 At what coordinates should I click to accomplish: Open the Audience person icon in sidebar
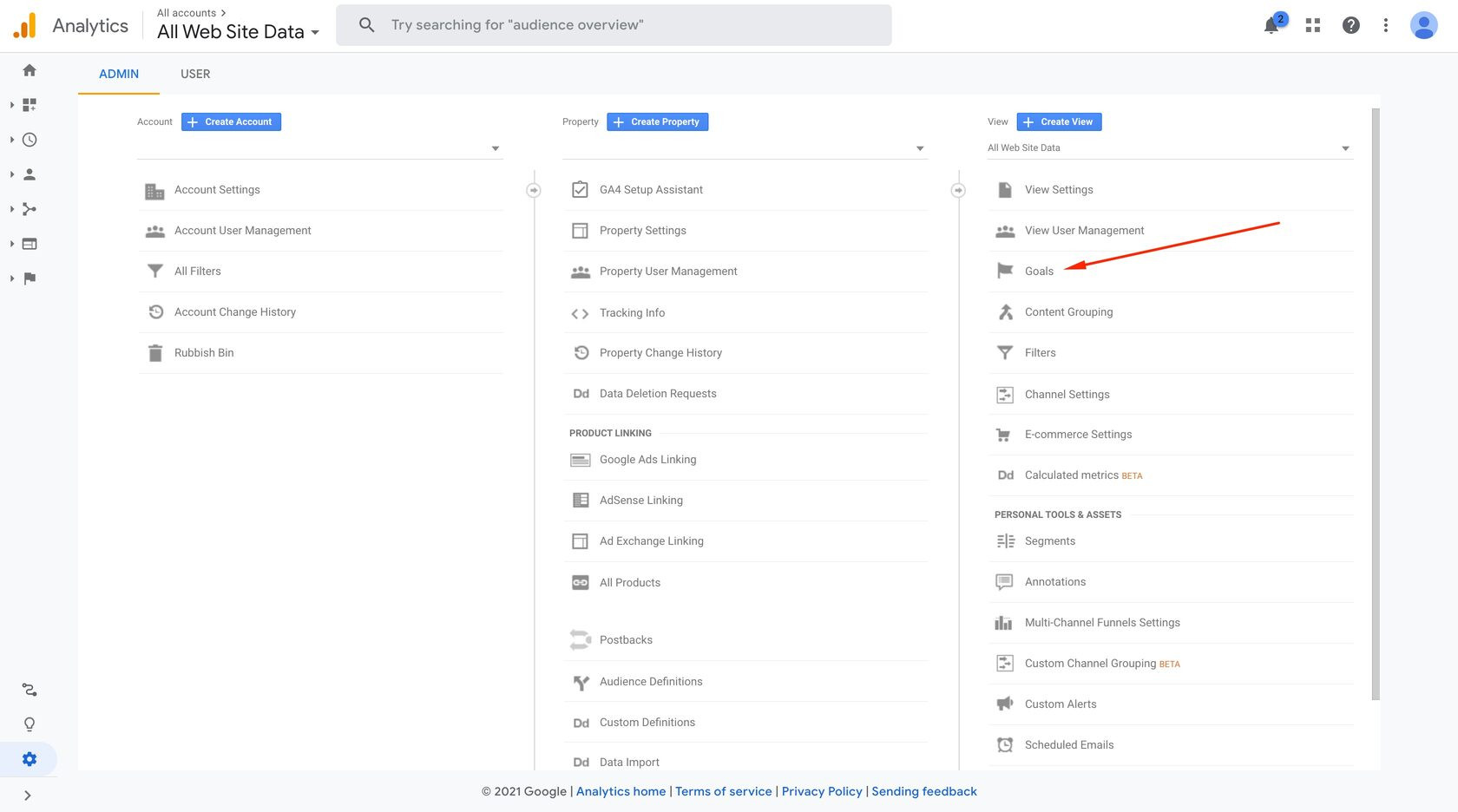click(30, 174)
